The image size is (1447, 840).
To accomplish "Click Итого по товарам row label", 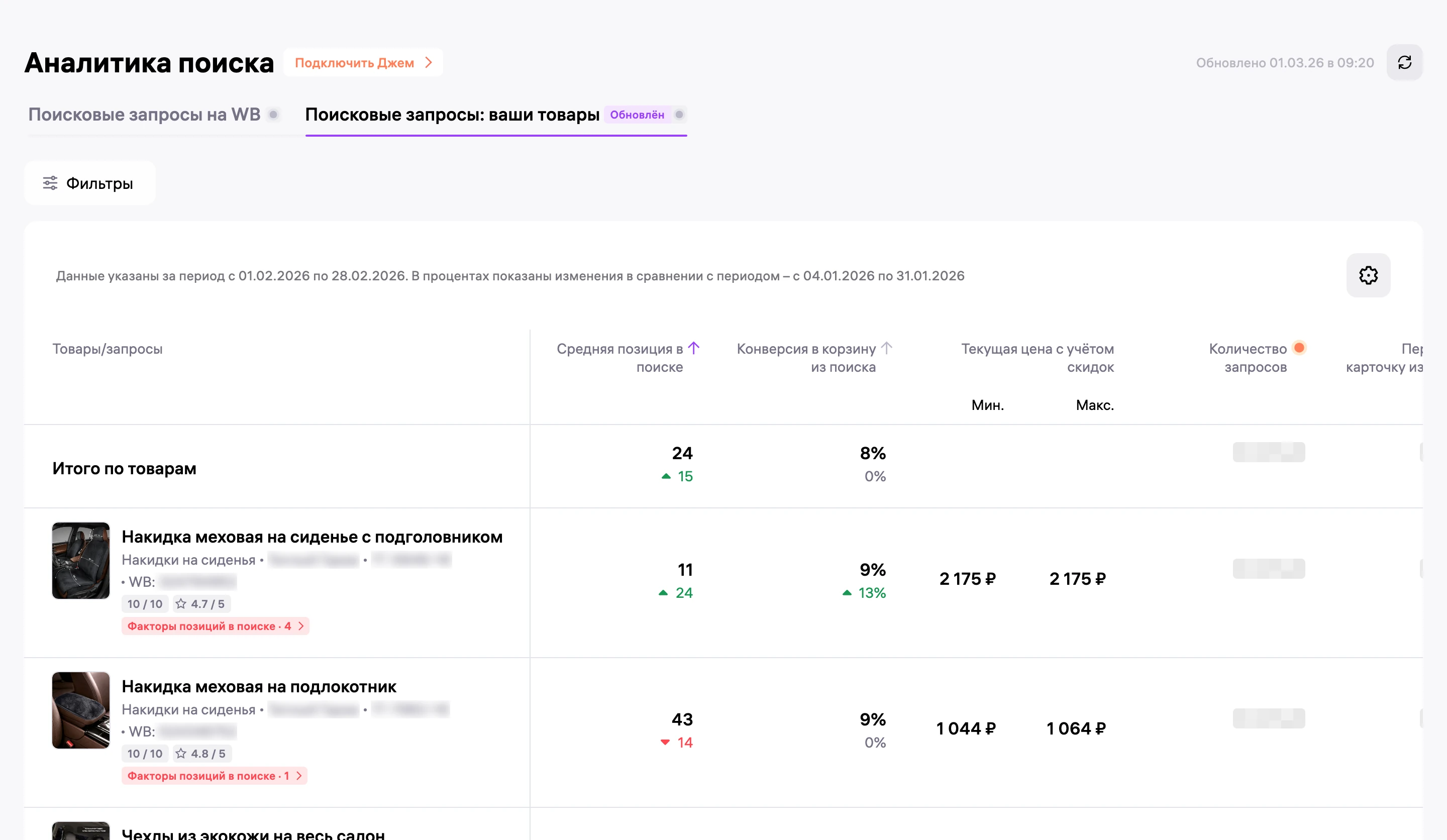I will pyautogui.click(x=124, y=469).
